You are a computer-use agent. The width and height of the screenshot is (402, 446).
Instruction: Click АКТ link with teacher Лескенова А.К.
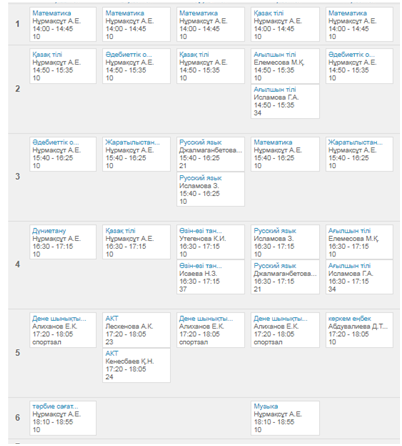[x=112, y=318]
